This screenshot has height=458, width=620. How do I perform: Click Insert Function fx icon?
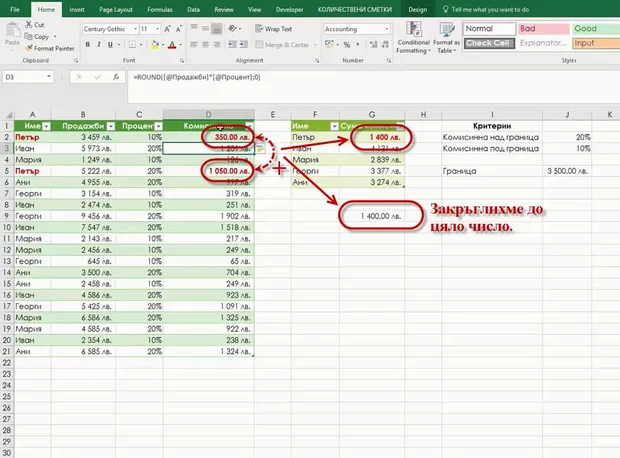(116, 77)
